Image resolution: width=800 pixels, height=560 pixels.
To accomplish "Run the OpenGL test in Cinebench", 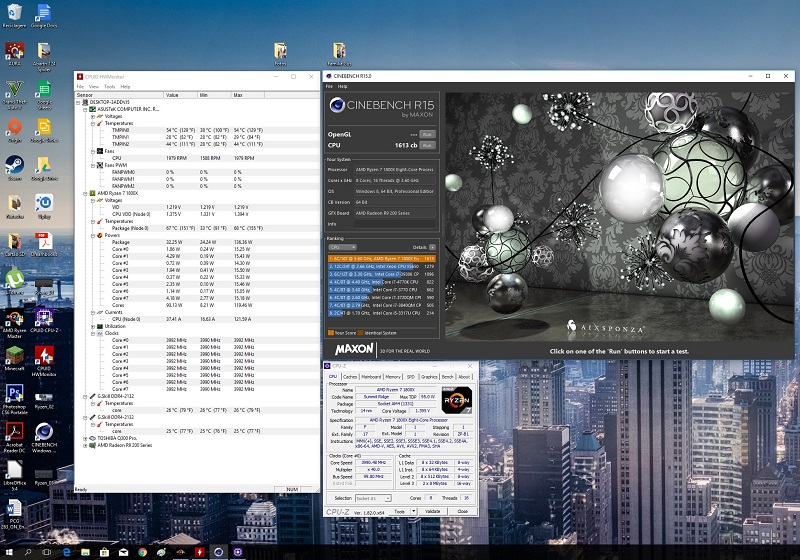I will [x=427, y=135].
